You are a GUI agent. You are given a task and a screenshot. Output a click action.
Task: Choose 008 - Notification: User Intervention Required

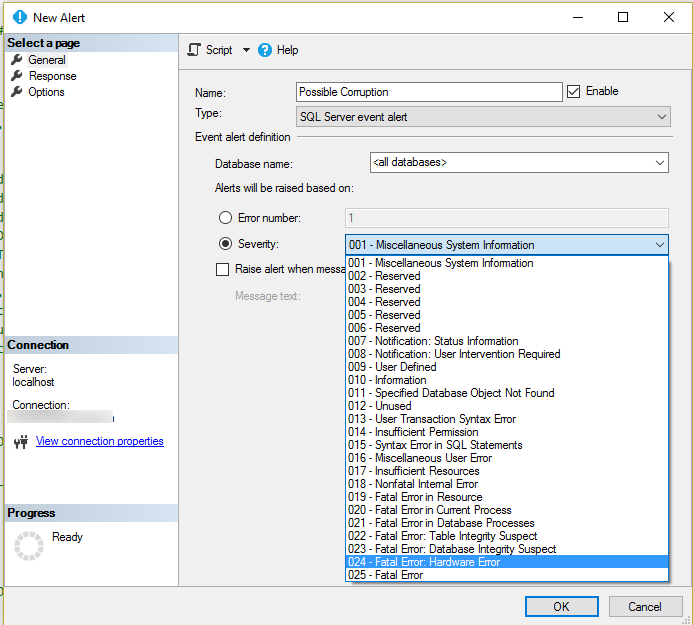pyautogui.click(x=506, y=354)
